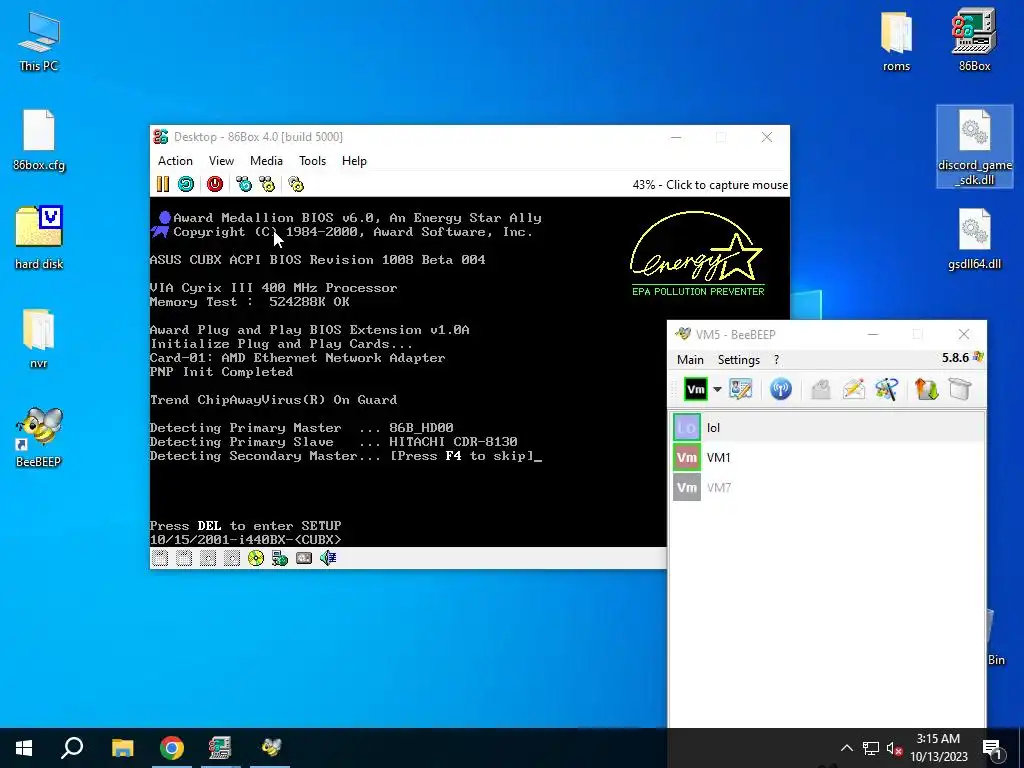Open Windows taskbar search
Viewport: 1024px width, 768px height.
[72, 748]
